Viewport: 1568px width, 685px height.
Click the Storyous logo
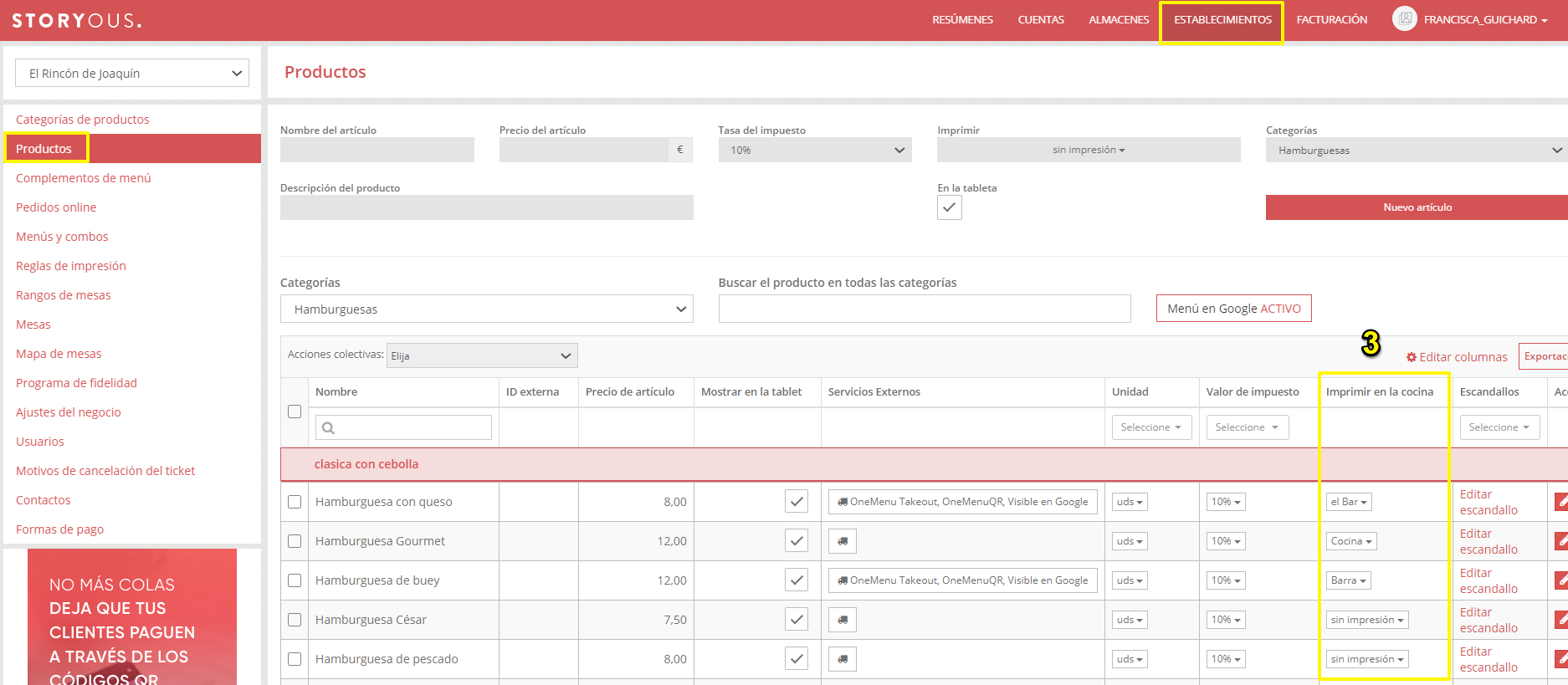pyautogui.click(x=76, y=20)
